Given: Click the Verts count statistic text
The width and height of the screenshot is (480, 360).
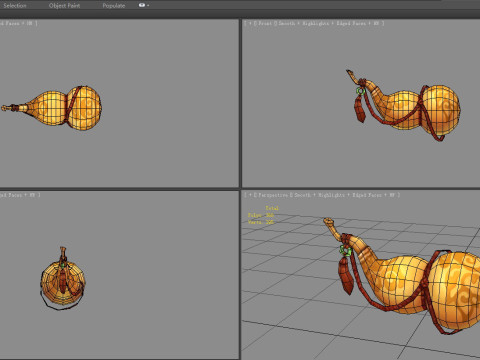Looking at the screenshot, I should click(261, 222).
